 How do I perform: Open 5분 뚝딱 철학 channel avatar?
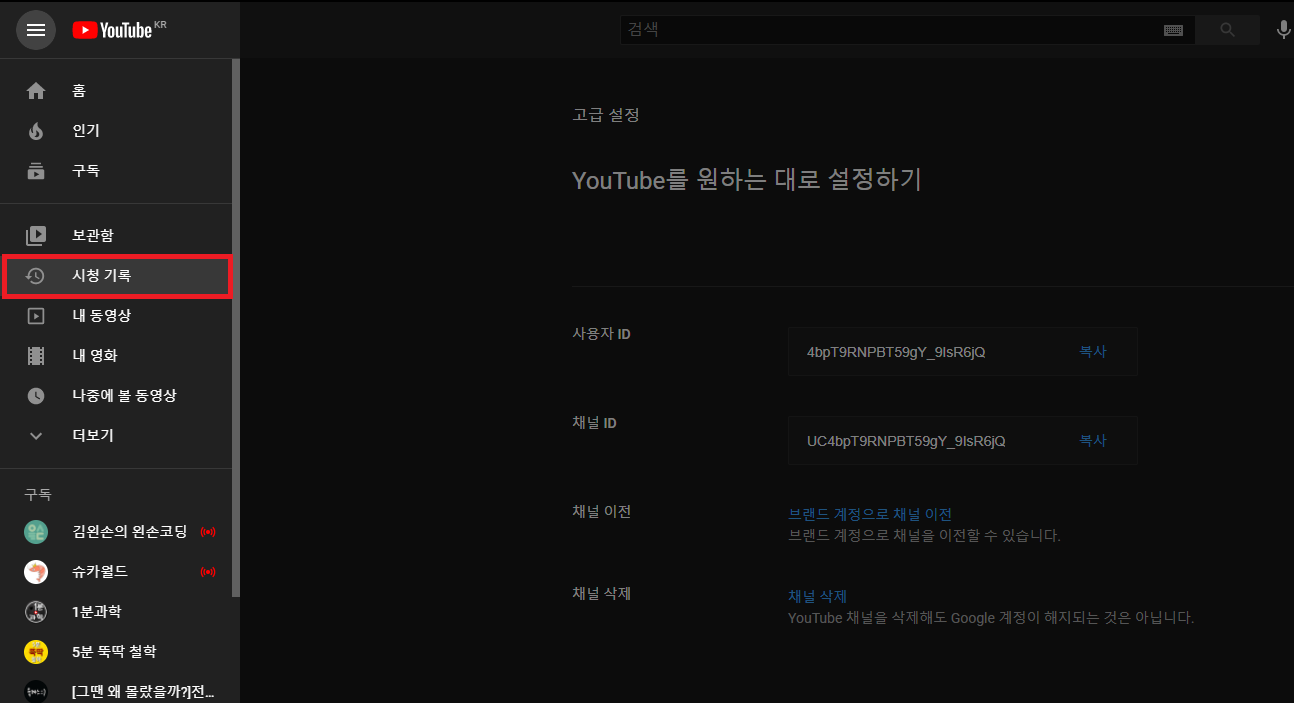point(36,652)
